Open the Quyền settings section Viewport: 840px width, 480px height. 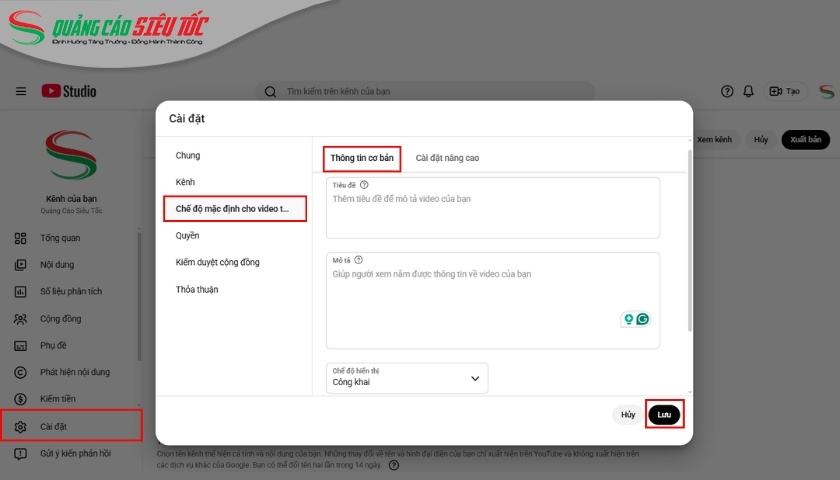187,236
